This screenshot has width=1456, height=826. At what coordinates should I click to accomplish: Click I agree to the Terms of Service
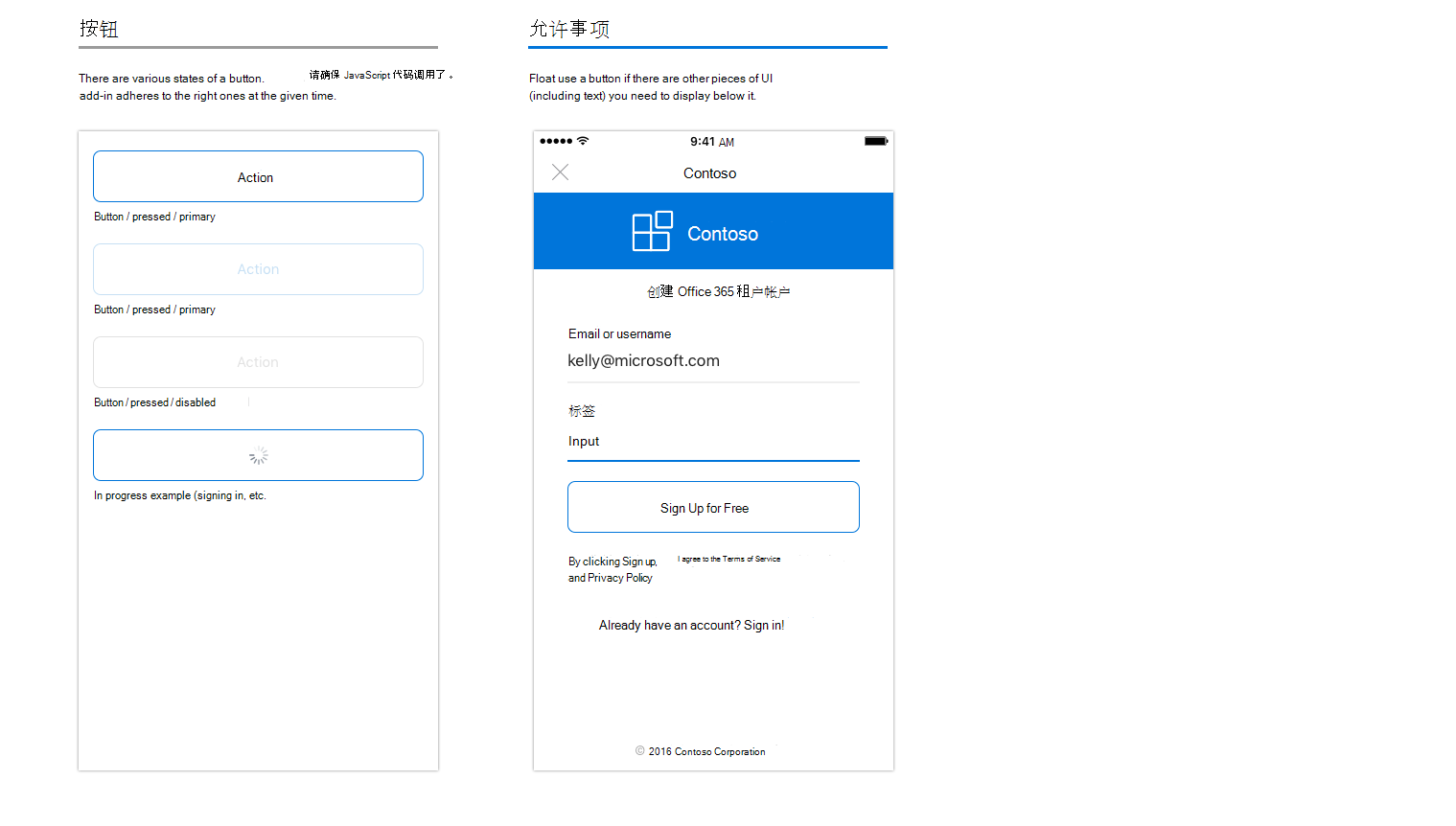729,559
